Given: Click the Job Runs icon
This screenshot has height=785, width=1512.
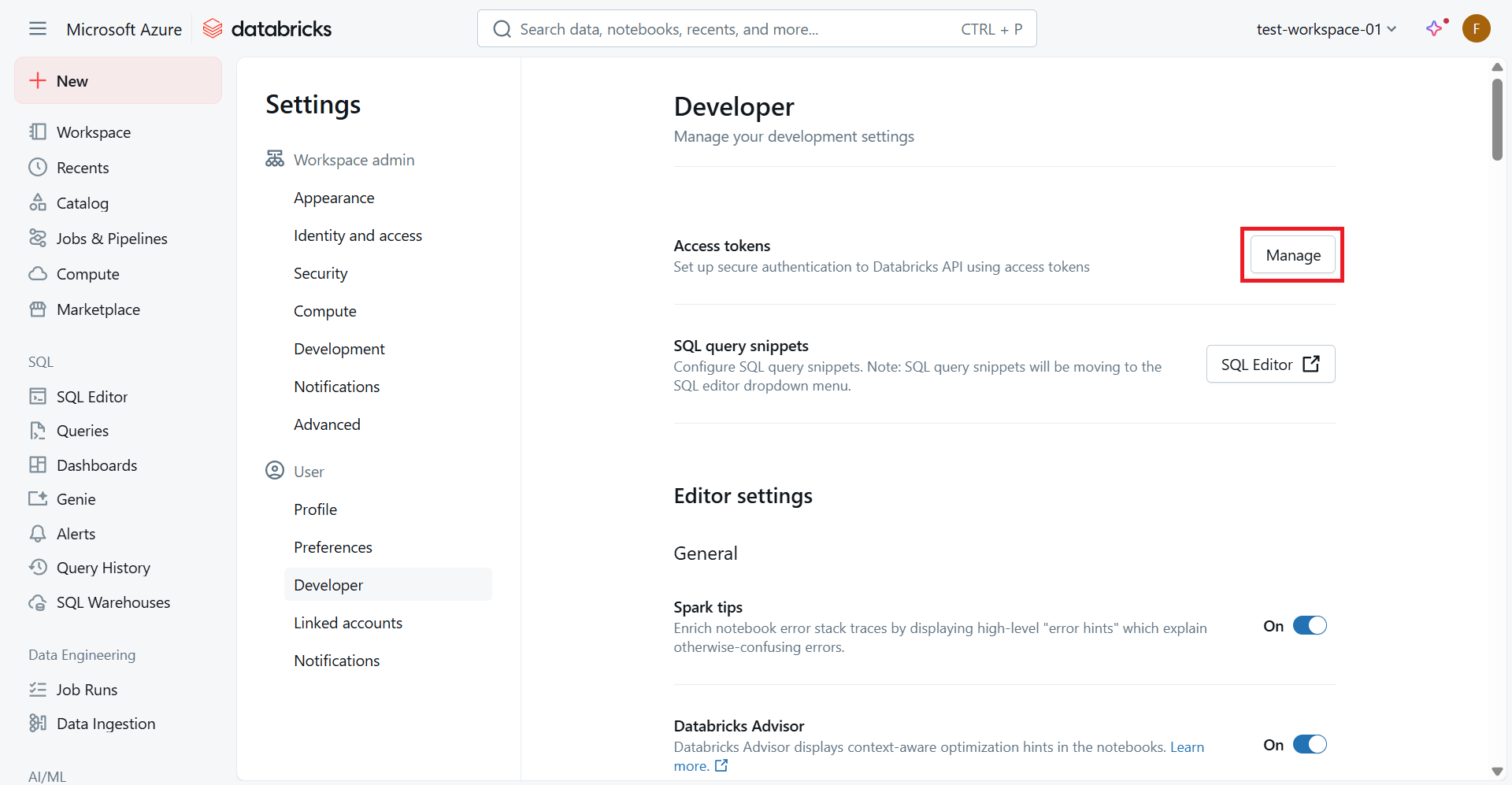Looking at the screenshot, I should (x=38, y=689).
